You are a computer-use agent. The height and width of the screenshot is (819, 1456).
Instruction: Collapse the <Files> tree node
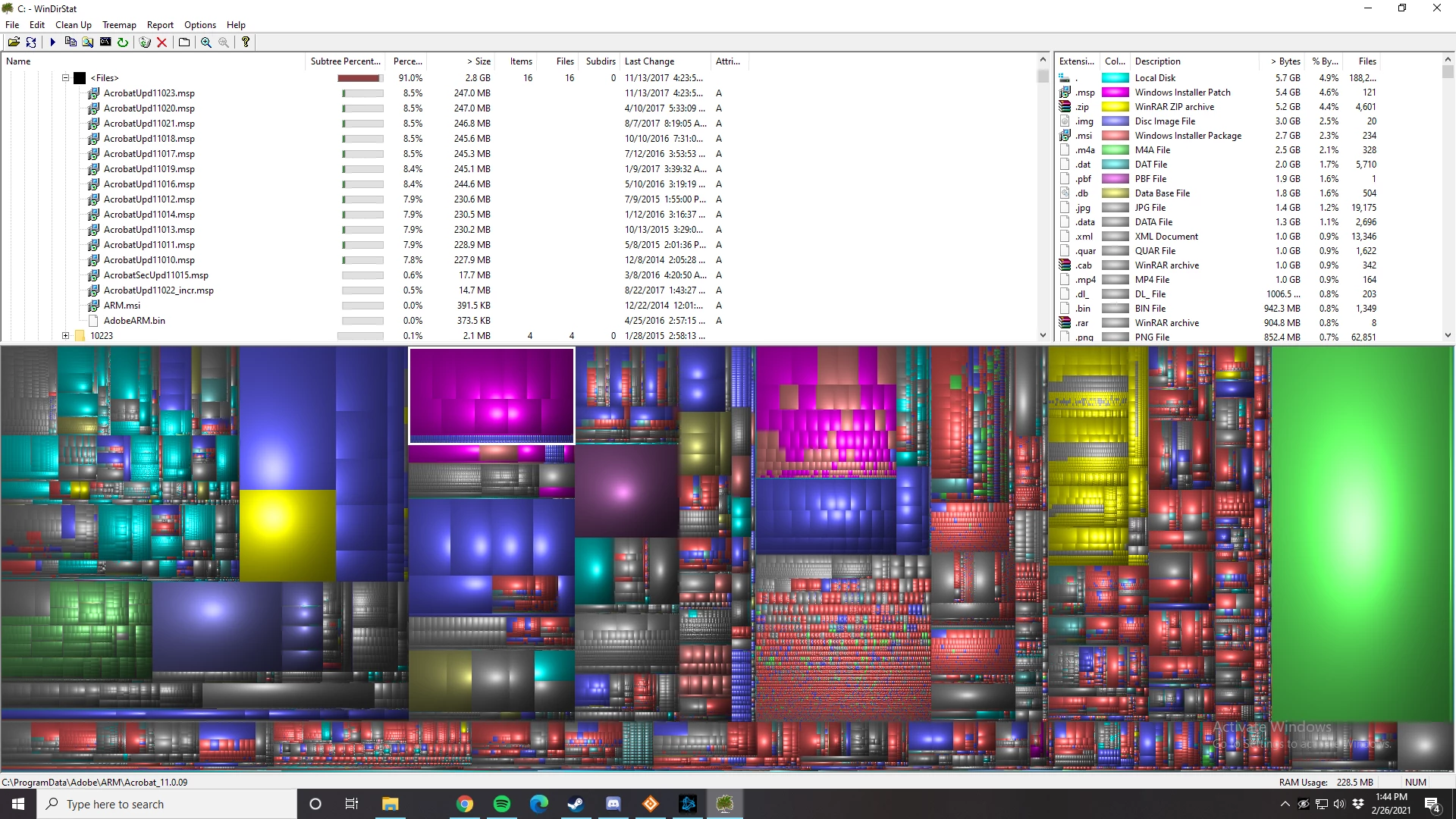[x=66, y=78]
